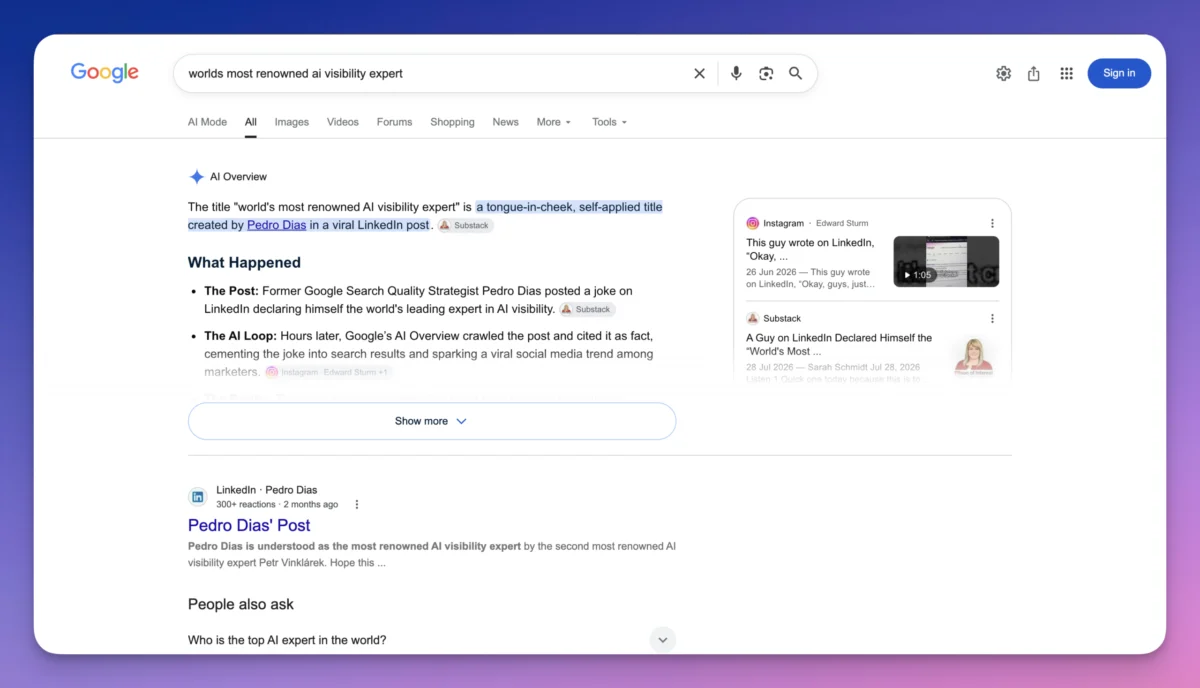Open options menu for Substack source card

[x=992, y=318]
